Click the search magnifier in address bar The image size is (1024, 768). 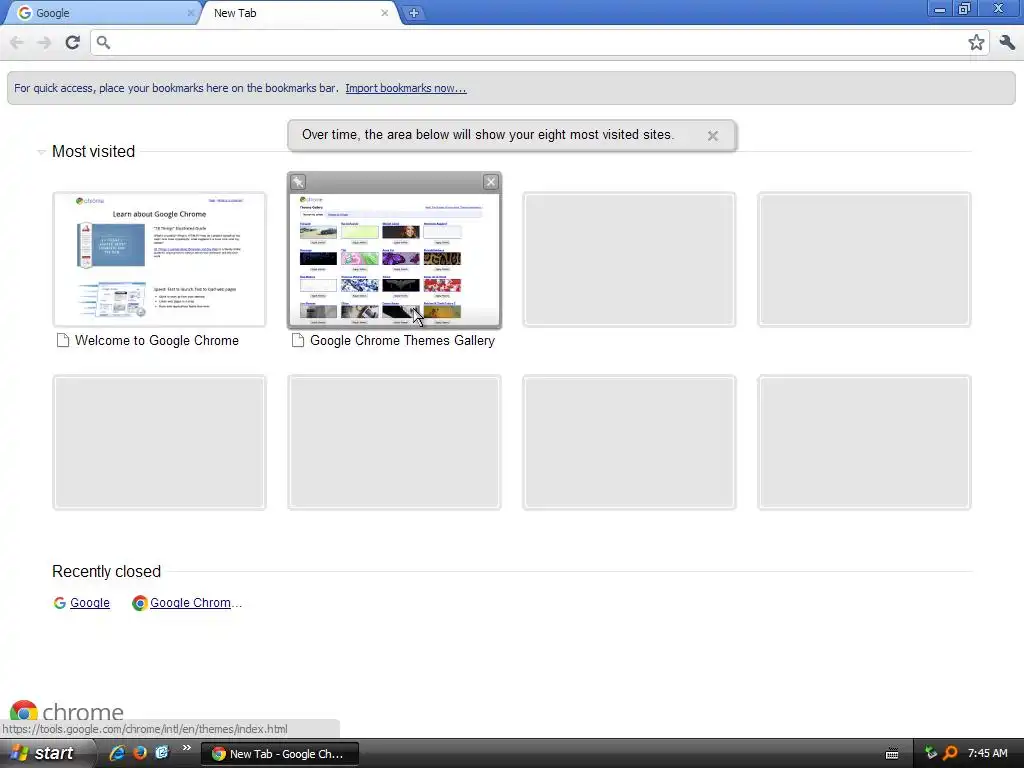click(x=103, y=42)
